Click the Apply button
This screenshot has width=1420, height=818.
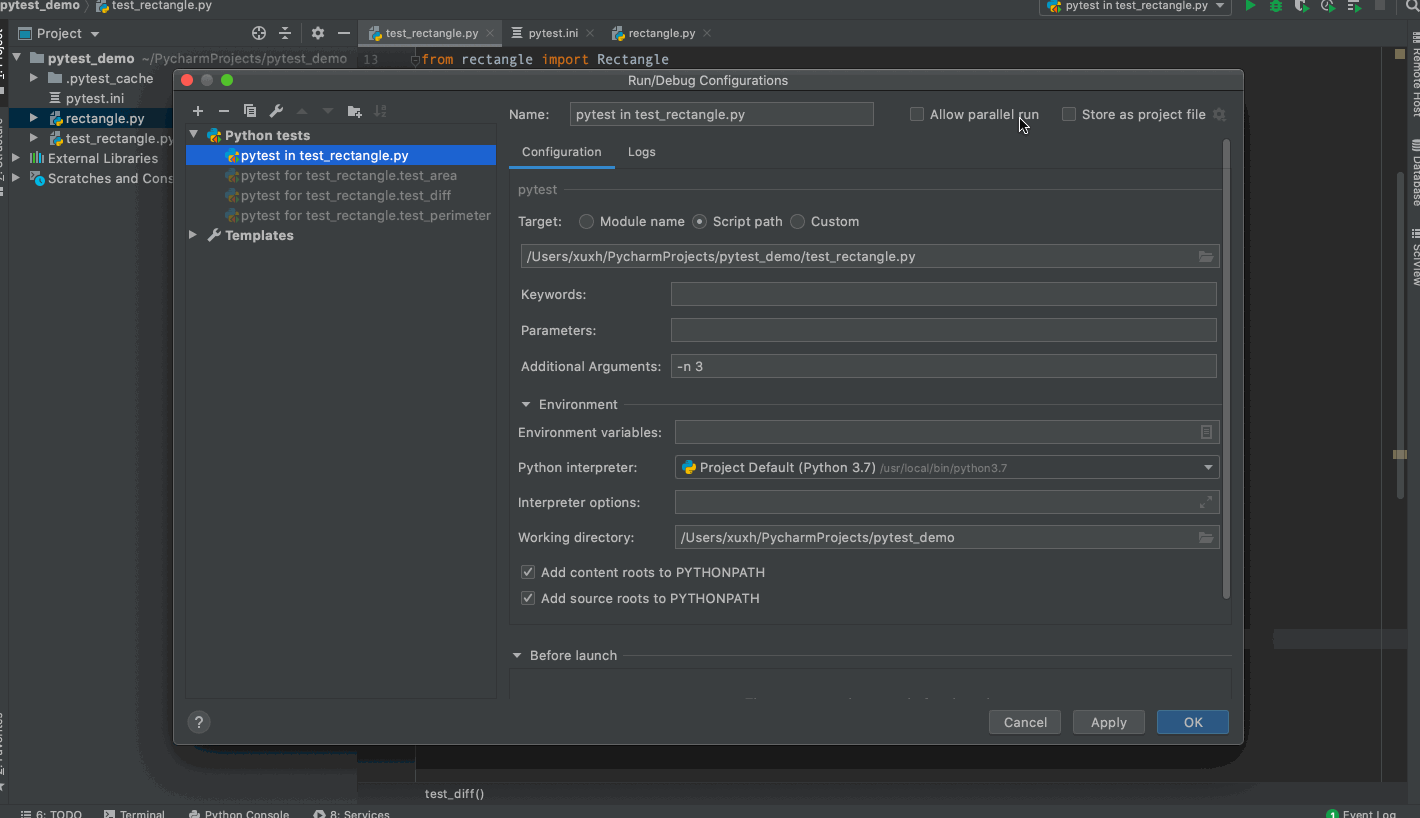[1109, 722]
